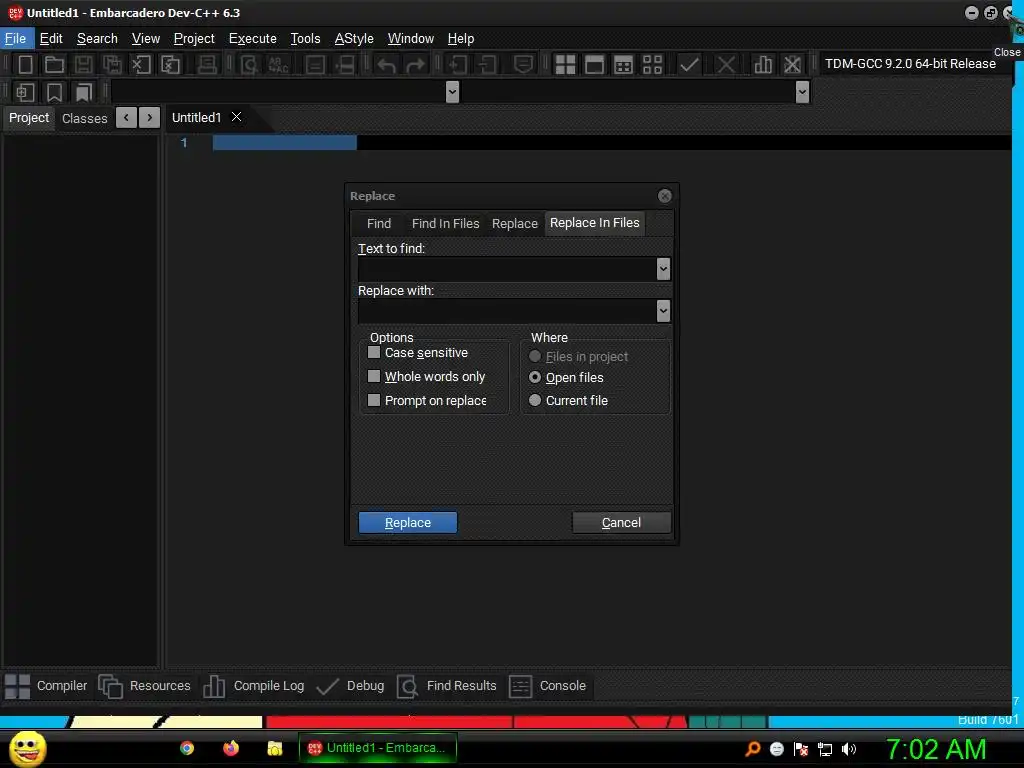Open the Find Results bottom tab
The width and height of the screenshot is (1024, 768).
tap(447, 686)
